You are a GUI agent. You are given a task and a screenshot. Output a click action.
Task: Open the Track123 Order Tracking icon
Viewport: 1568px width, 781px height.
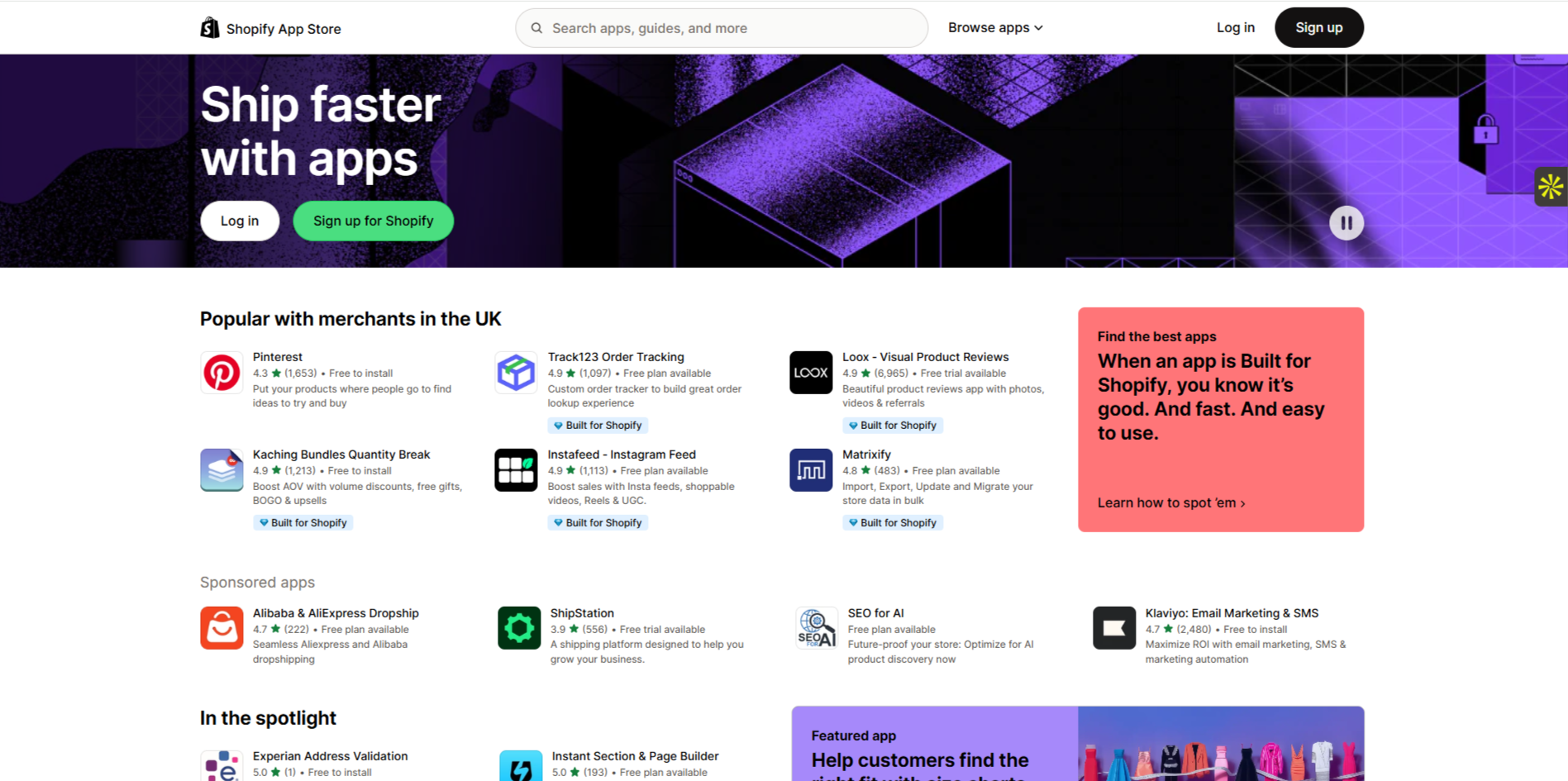[516, 373]
